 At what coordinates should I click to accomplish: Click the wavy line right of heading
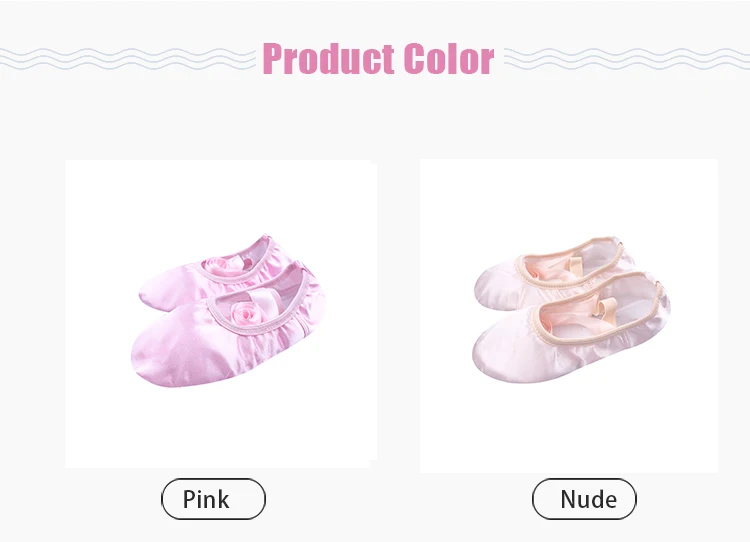pyautogui.click(x=627, y=59)
